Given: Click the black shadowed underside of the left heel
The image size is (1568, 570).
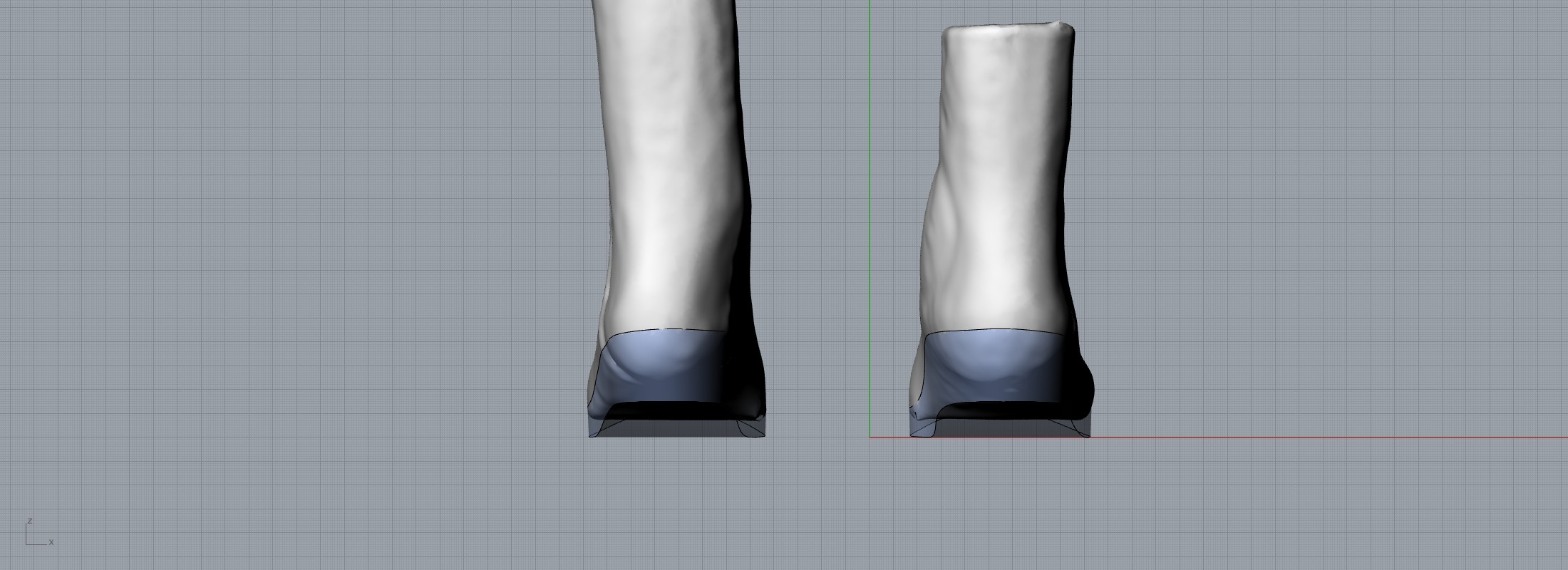Looking at the screenshot, I should [x=677, y=410].
